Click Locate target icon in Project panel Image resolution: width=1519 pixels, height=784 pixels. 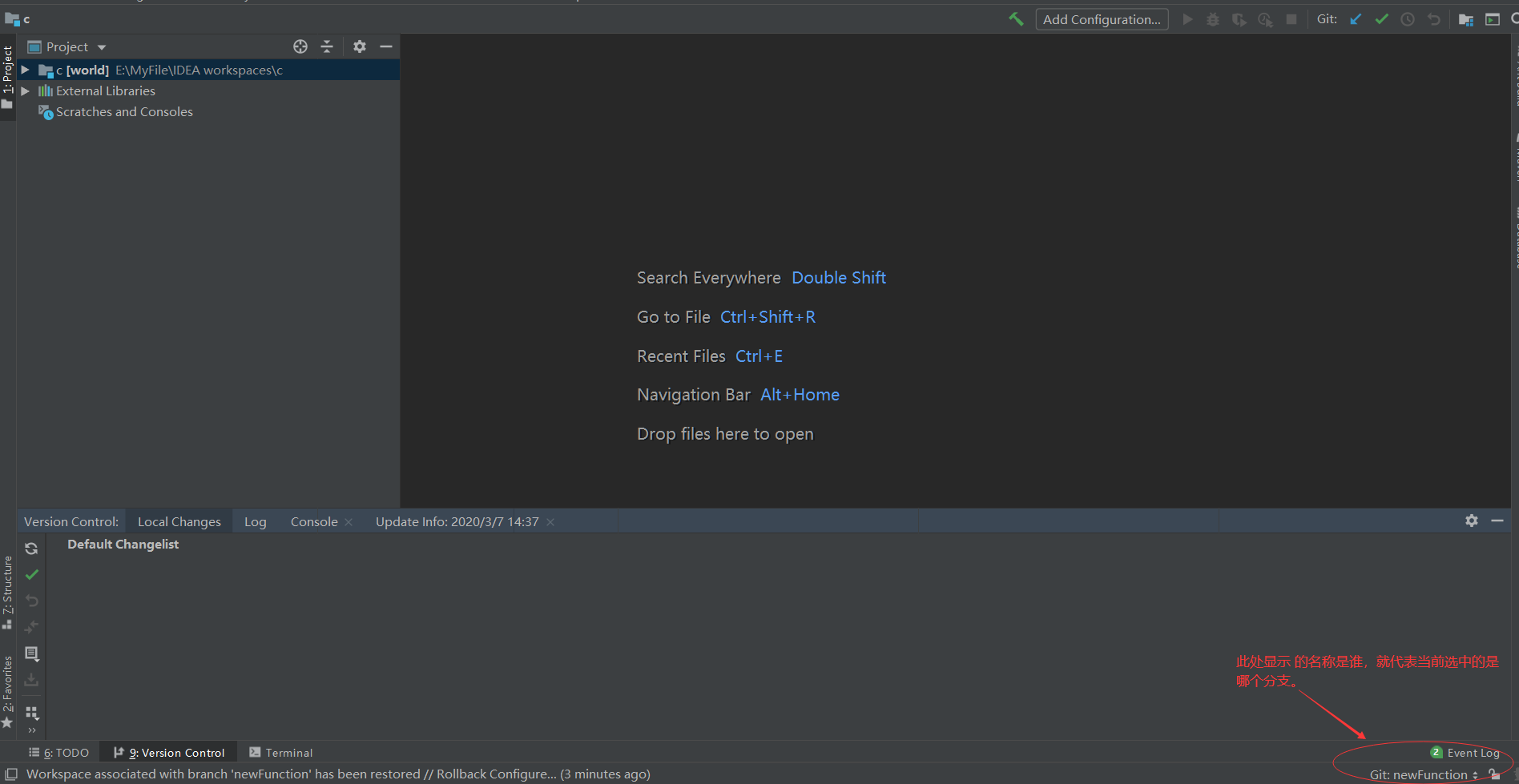coord(300,46)
